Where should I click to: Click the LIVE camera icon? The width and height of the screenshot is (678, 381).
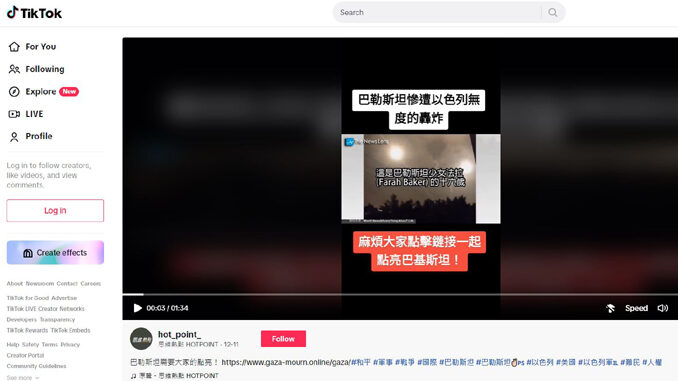tap(14, 114)
